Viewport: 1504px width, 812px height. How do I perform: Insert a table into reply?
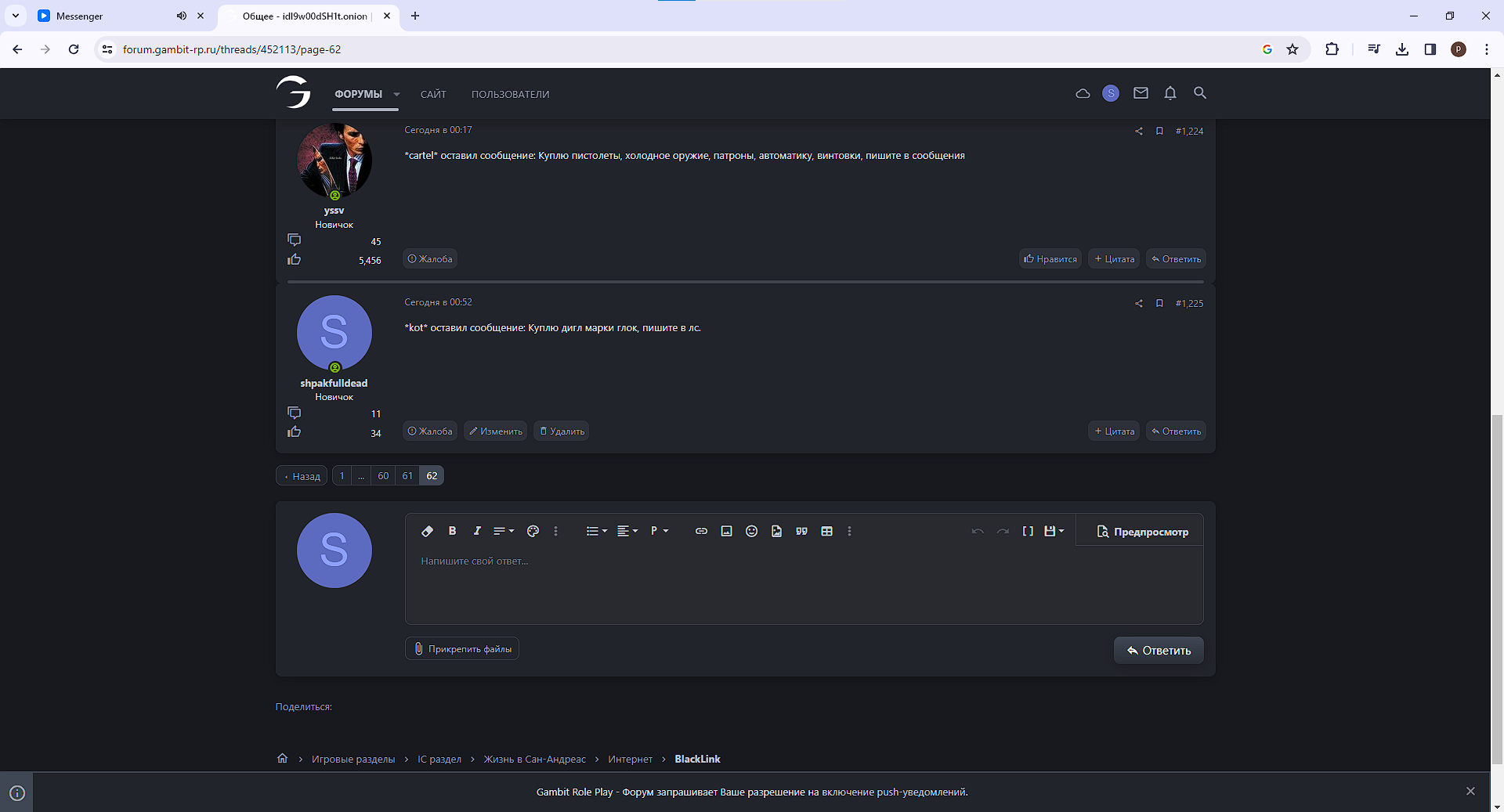826,531
